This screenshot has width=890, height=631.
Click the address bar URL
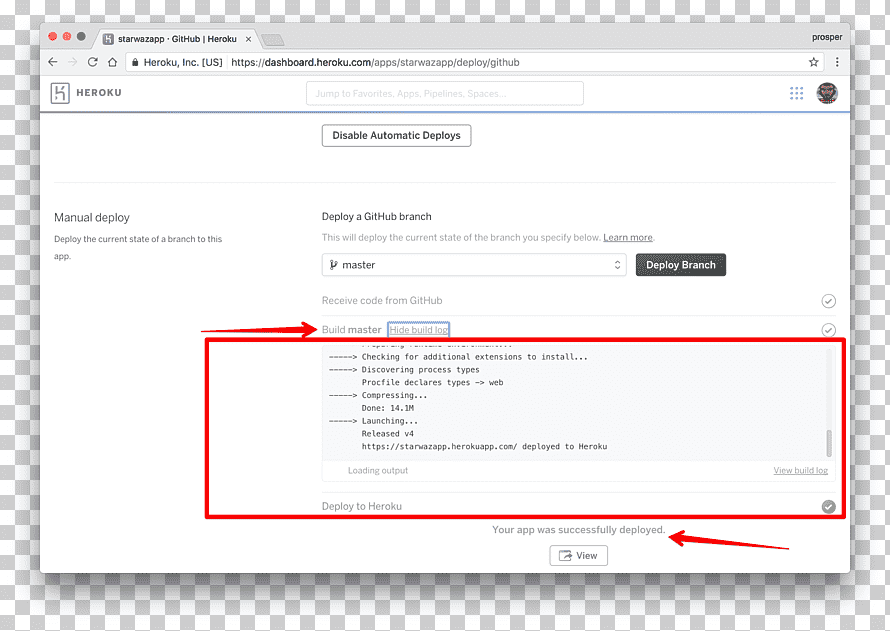pyautogui.click(x=375, y=62)
